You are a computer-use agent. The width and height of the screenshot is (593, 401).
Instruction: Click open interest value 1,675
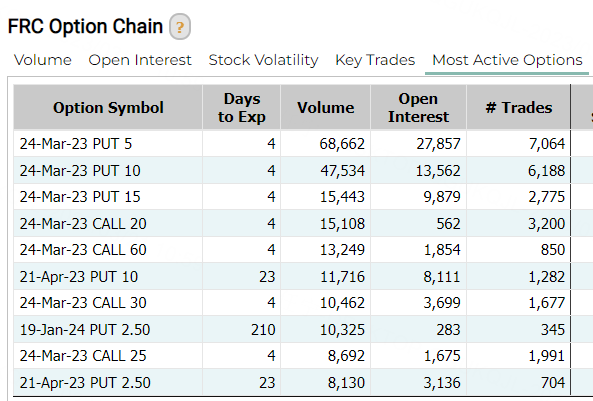click(x=442, y=356)
